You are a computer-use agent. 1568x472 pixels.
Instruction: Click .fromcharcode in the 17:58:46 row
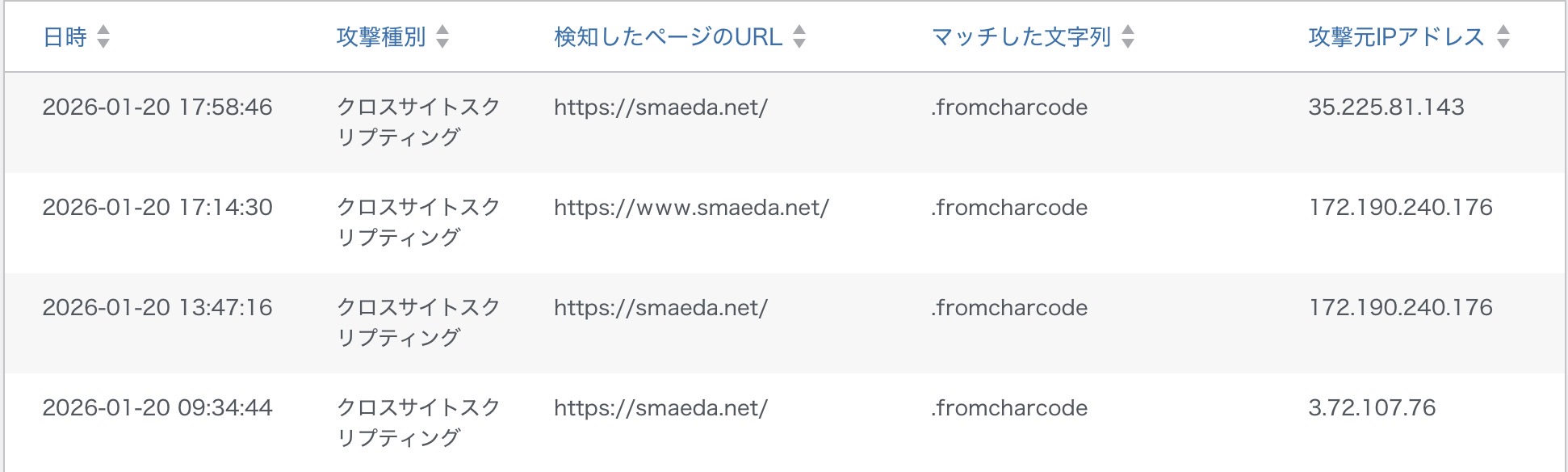[x=1008, y=107]
